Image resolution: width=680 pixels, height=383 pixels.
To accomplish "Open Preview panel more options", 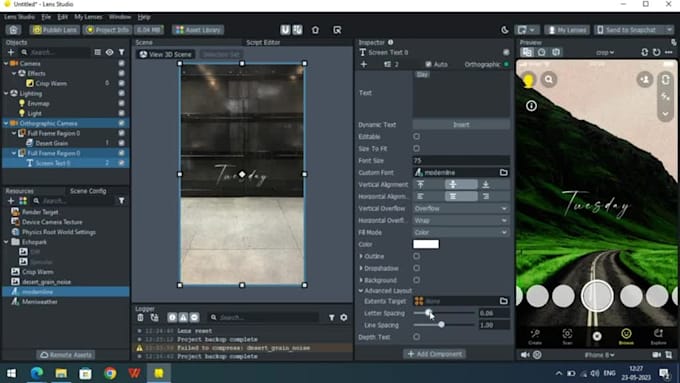I will pos(669,52).
